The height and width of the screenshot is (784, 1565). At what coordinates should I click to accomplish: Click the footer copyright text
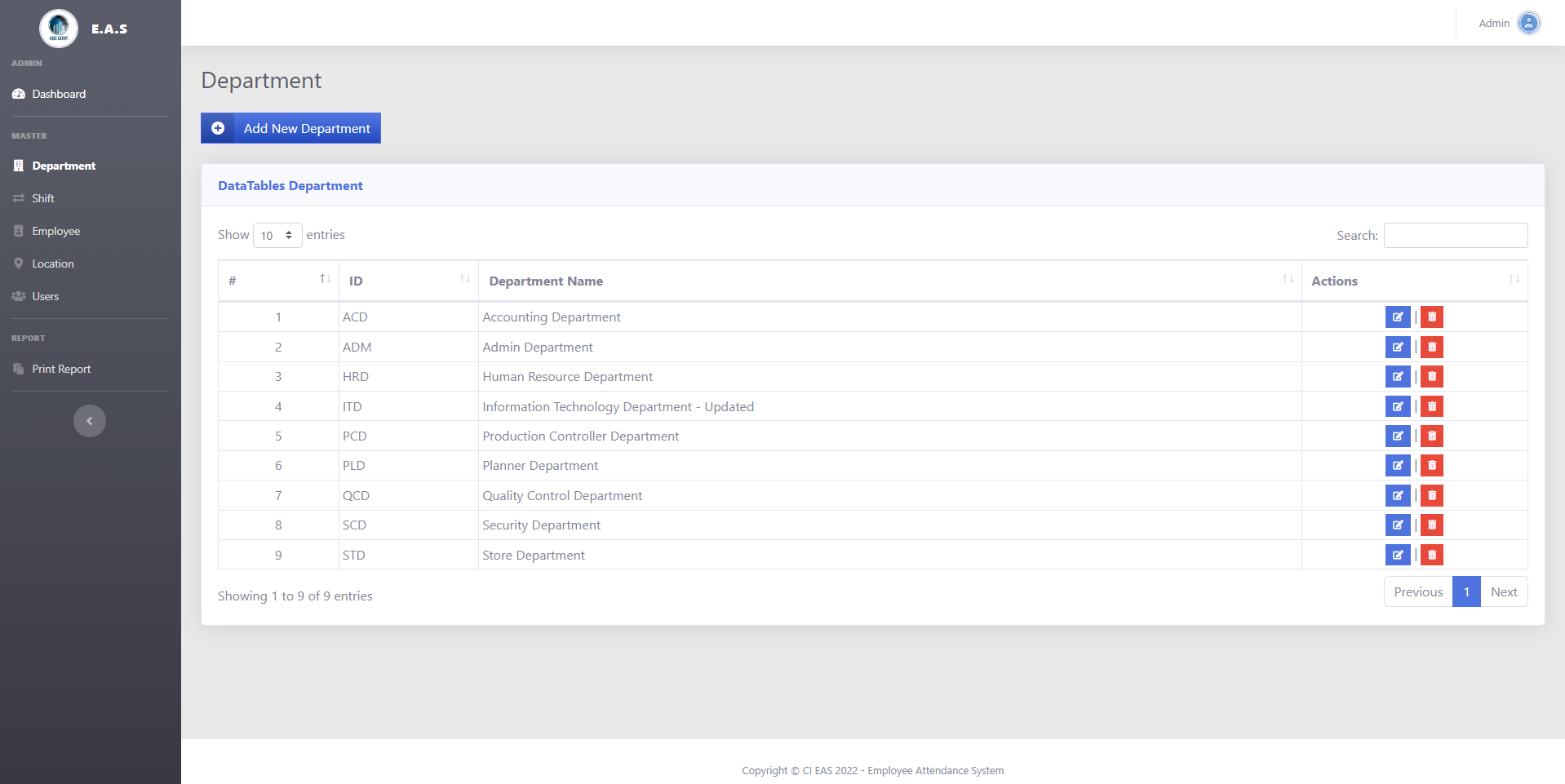(x=872, y=770)
